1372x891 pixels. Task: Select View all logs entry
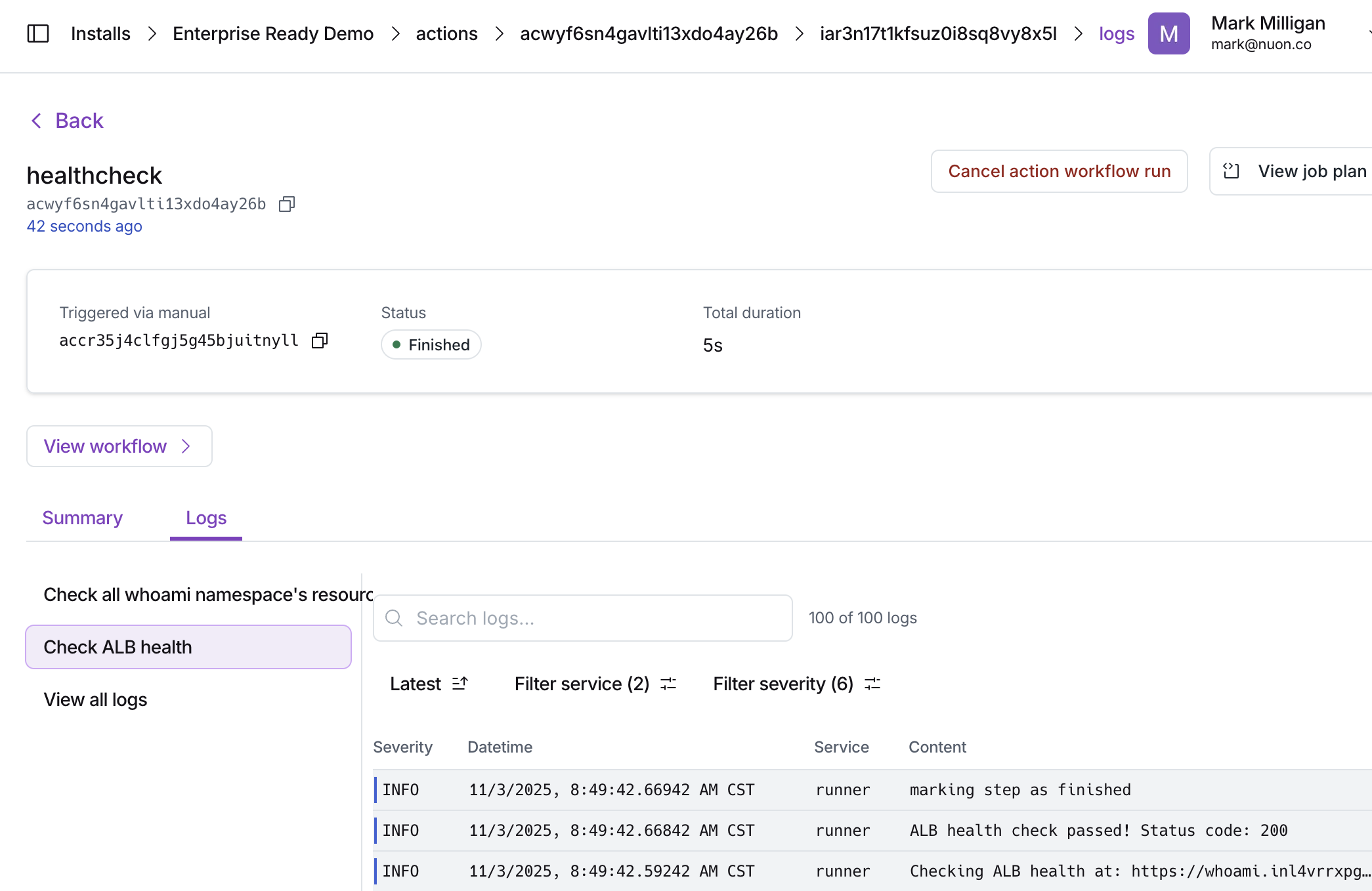pos(95,699)
